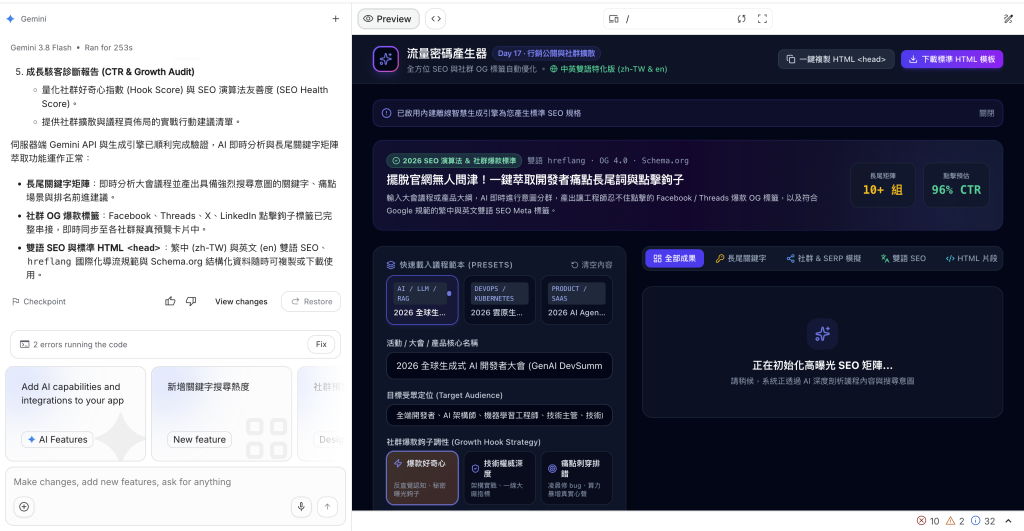Activate microphone voice input

pos(301,507)
